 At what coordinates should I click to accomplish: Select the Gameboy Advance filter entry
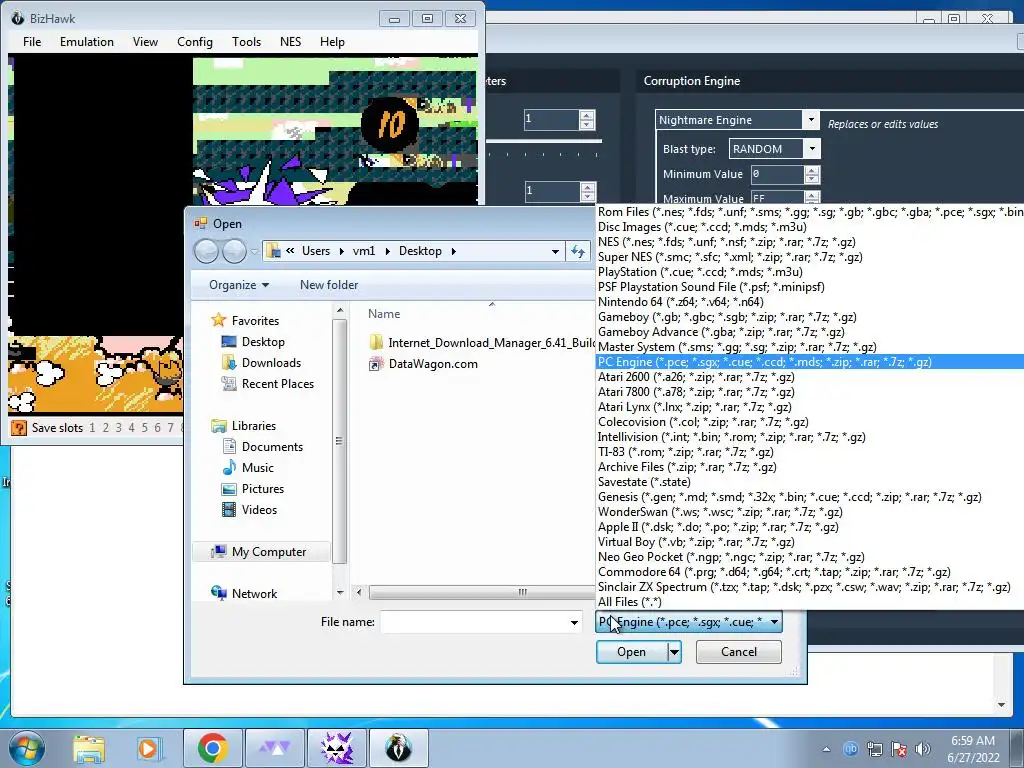pos(810,332)
